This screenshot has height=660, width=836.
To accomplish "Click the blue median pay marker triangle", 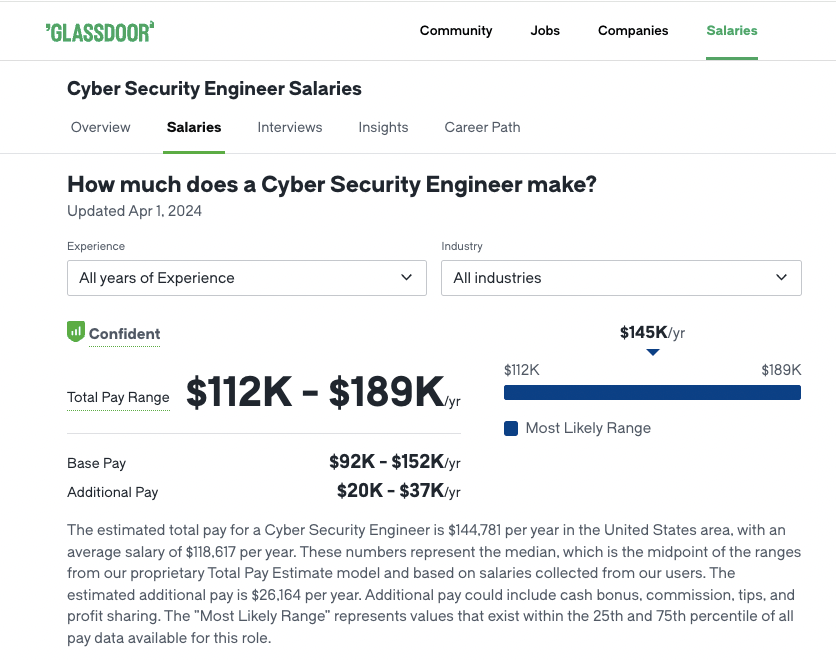I will coord(653,352).
